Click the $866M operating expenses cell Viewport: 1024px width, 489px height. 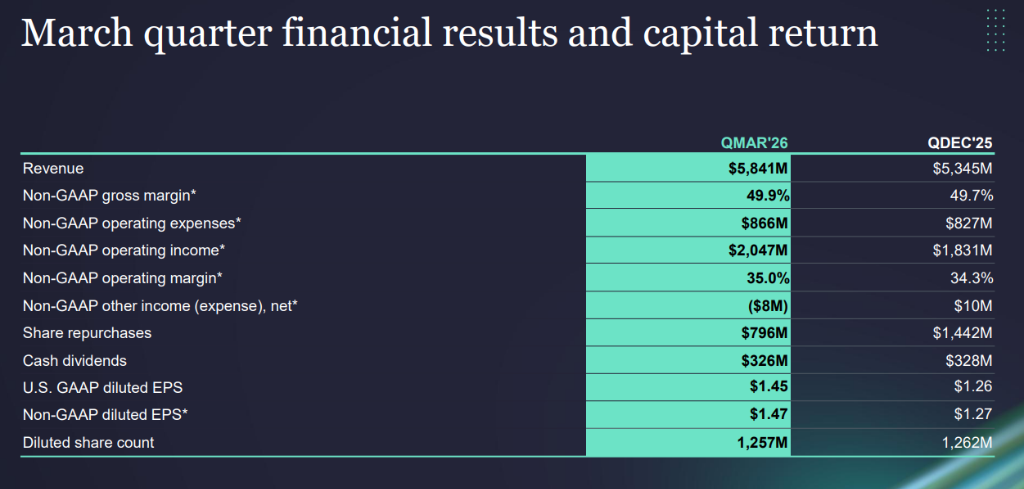pyautogui.click(x=765, y=223)
